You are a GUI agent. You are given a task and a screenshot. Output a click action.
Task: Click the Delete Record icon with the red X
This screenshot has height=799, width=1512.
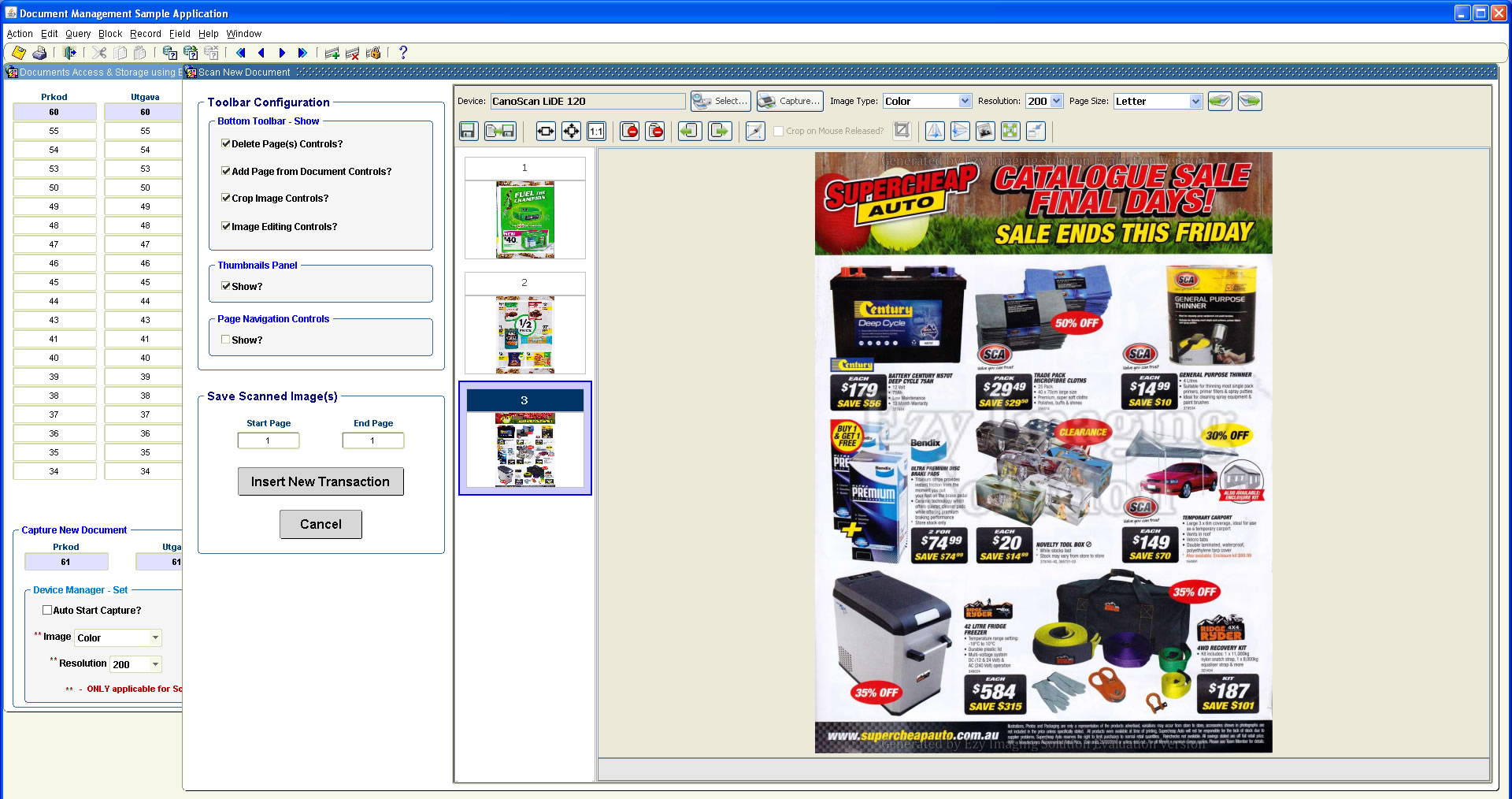[x=352, y=53]
